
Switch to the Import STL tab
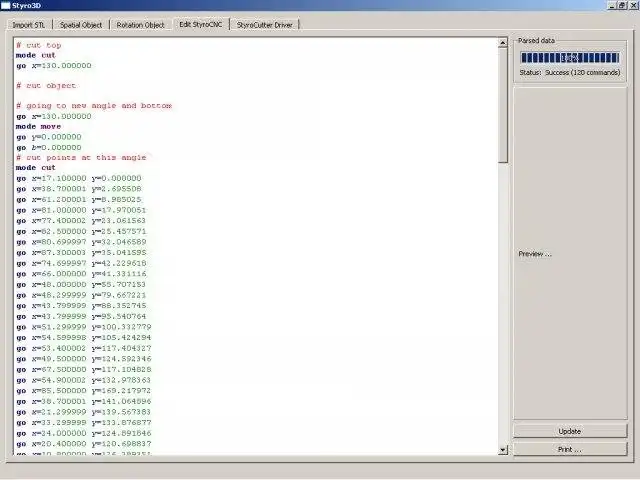28,25
